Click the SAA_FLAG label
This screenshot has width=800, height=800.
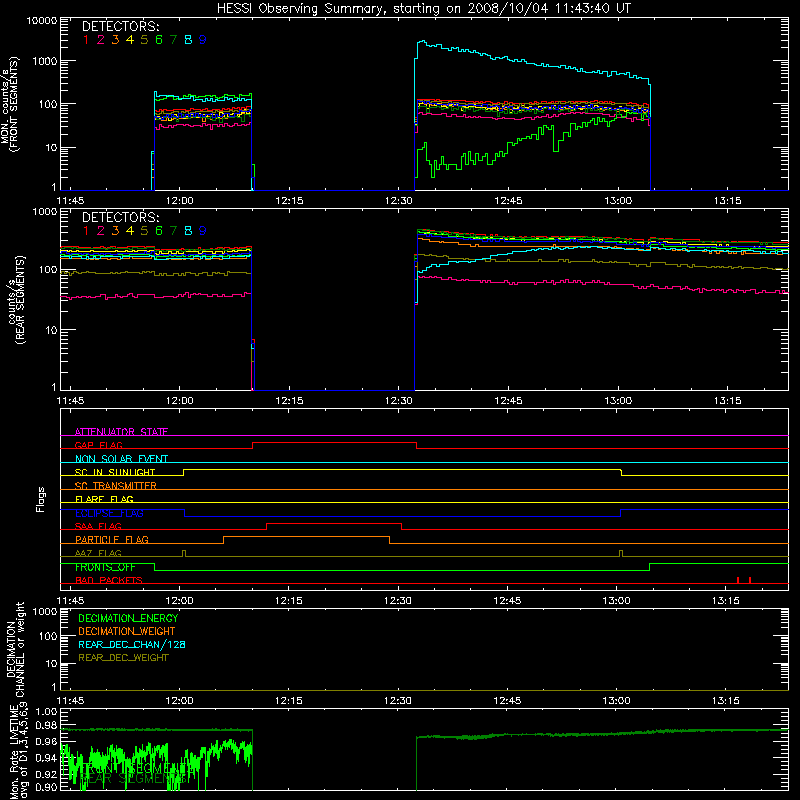click(98, 526)
